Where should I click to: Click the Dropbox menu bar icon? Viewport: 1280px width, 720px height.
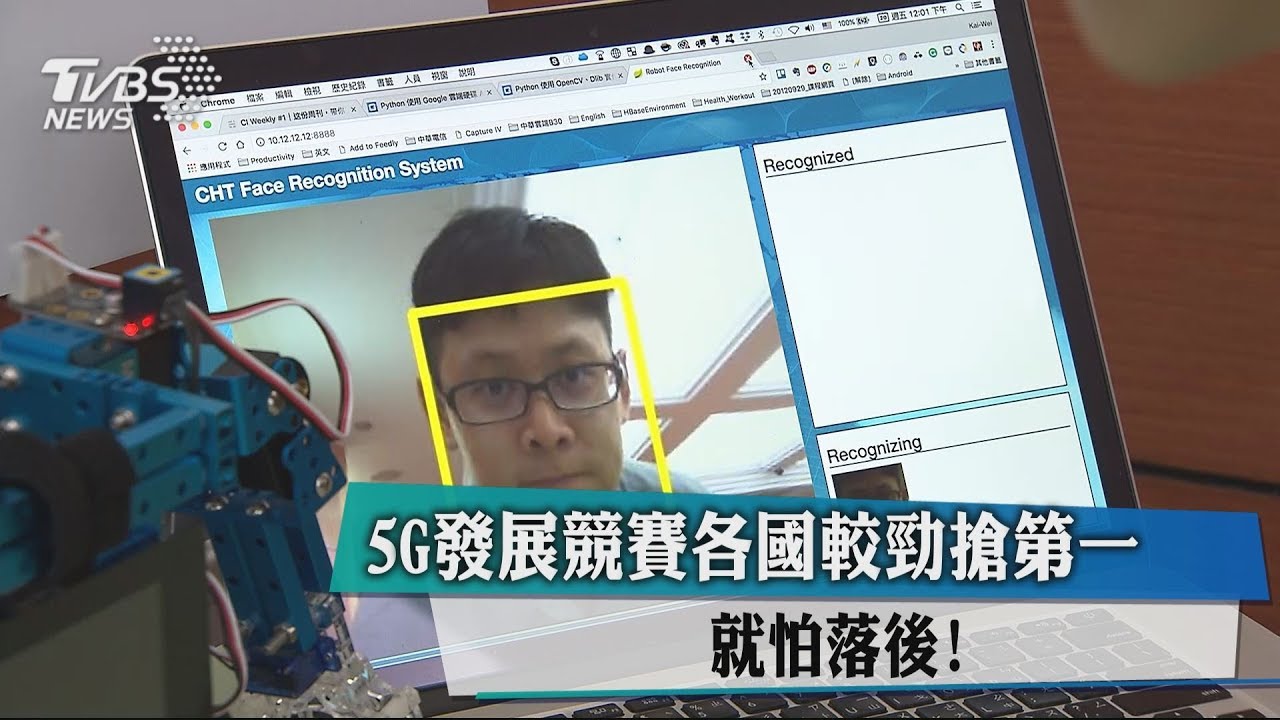click(x=744, y=36)
